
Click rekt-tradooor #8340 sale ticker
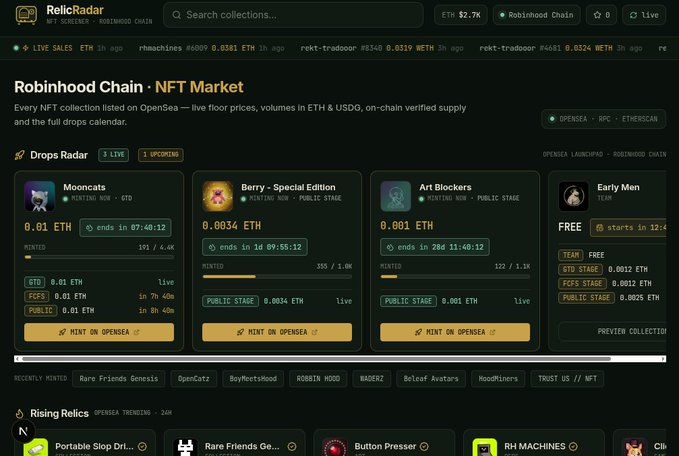click(382, 48)
